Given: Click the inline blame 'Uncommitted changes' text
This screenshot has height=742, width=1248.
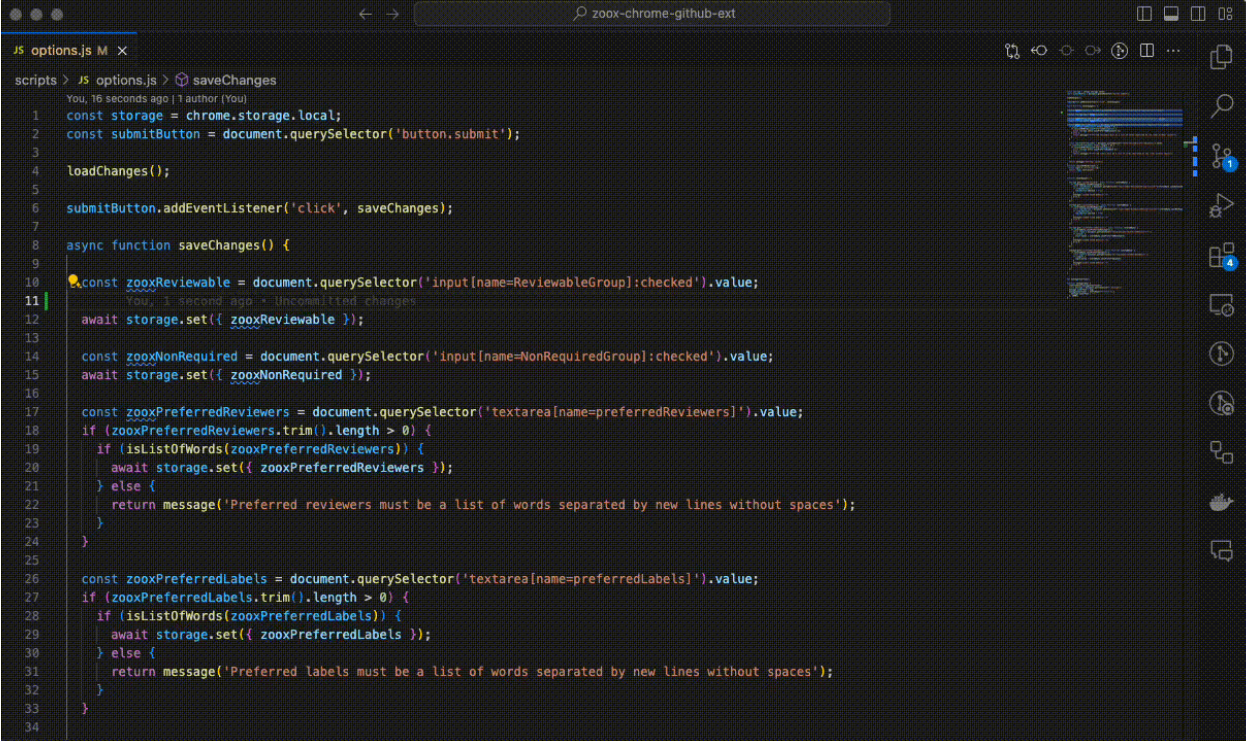Looking at the screenshot, I should click(x=345, y=301).
